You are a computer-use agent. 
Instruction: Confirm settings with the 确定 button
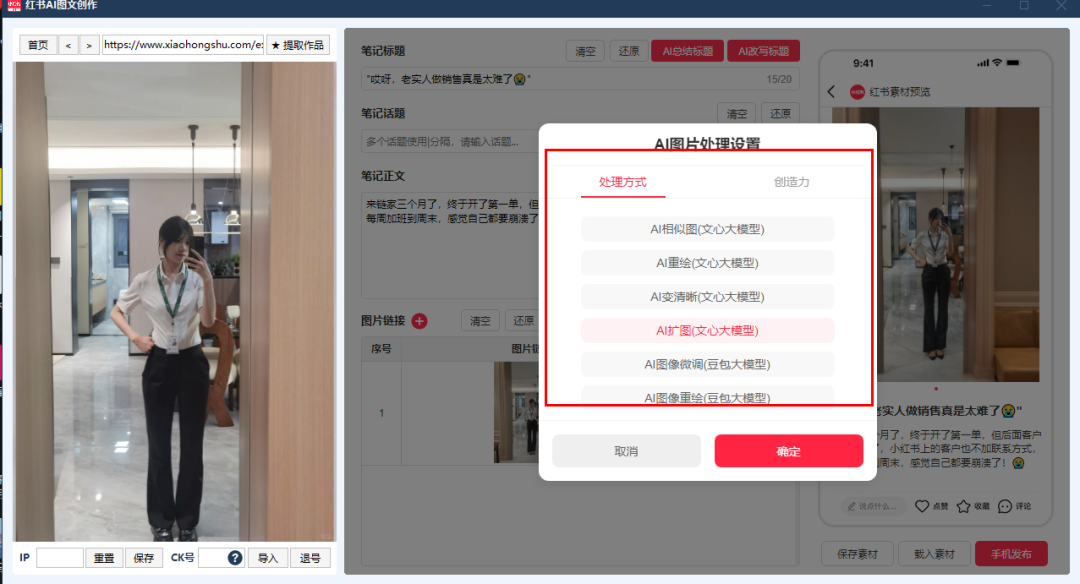coord(789,451)
